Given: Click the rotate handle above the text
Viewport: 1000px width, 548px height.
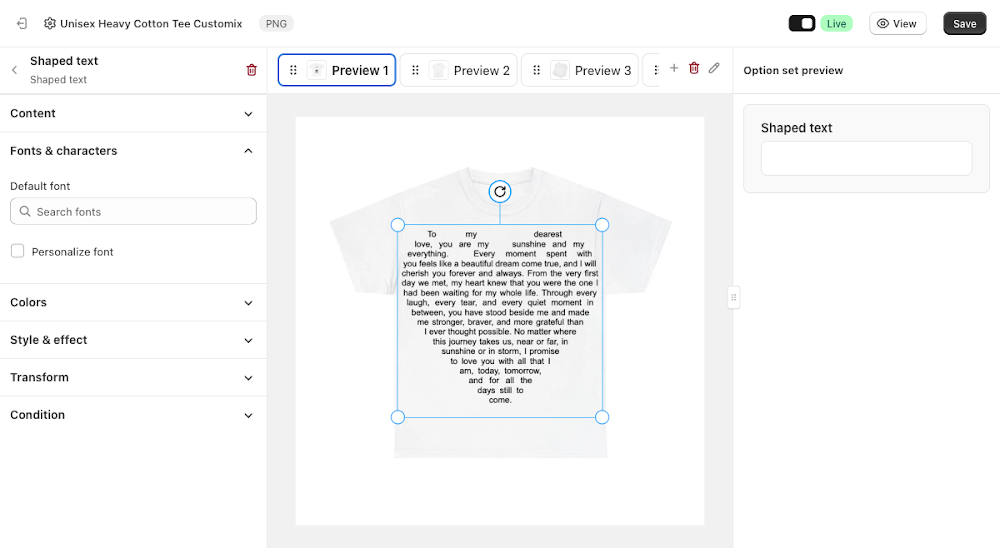Looking at the screenshot, I should pos(500,191).
